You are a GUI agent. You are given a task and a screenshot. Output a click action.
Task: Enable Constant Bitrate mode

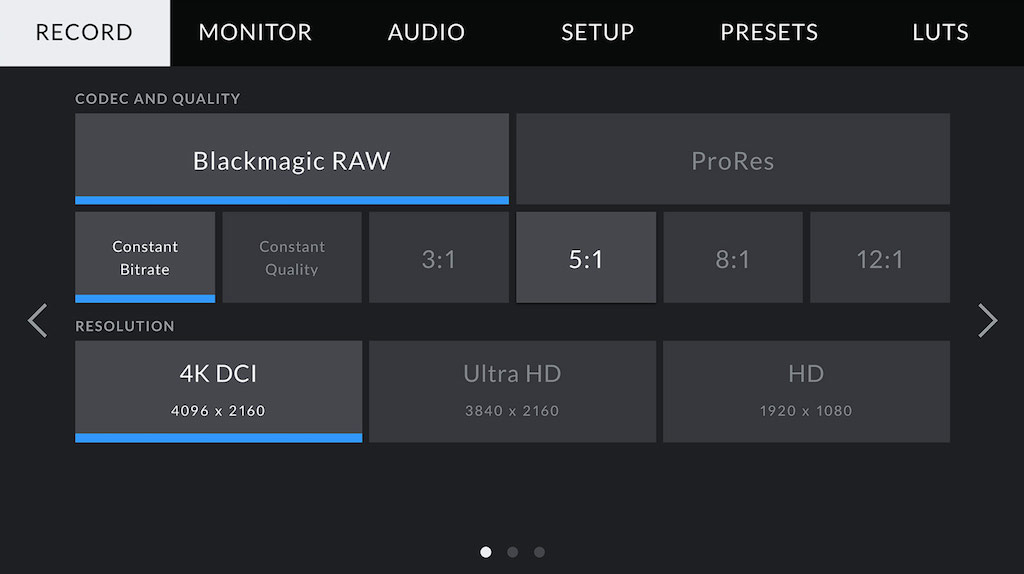pos(145,257)
